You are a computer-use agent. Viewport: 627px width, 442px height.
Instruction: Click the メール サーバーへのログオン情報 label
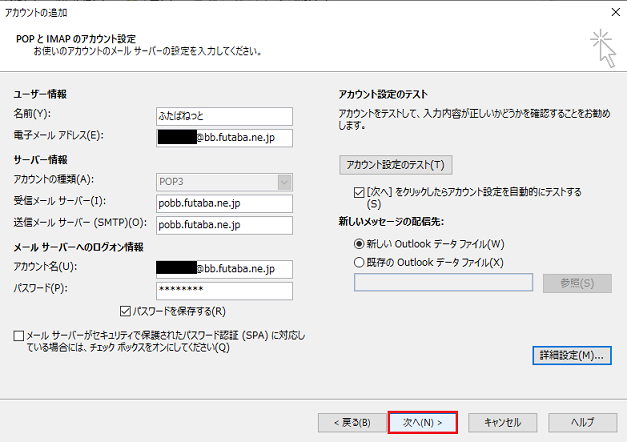(x=78, y=247)
